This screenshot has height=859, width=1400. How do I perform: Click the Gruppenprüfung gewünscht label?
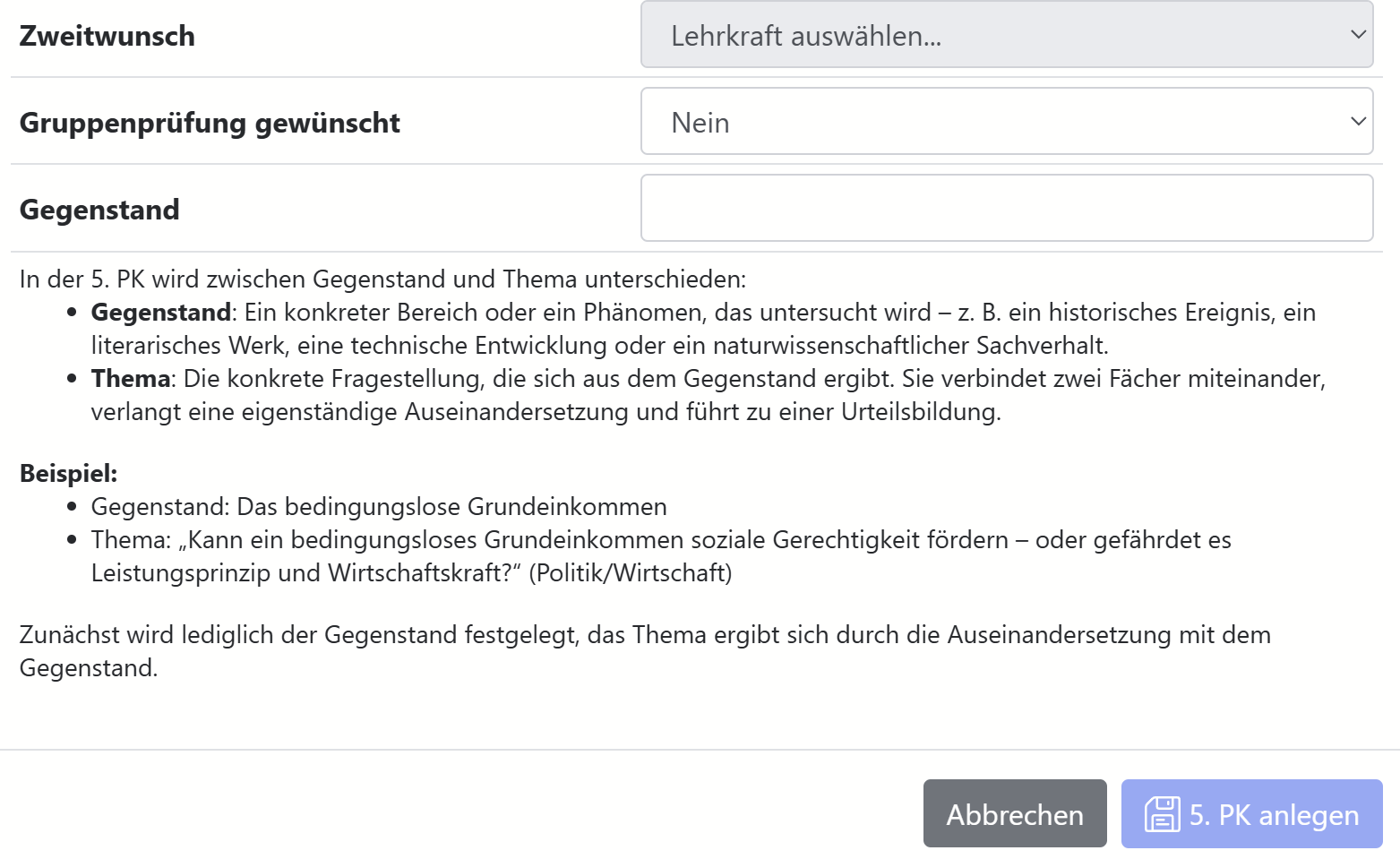pyautogui.click(x=209, y=122)
